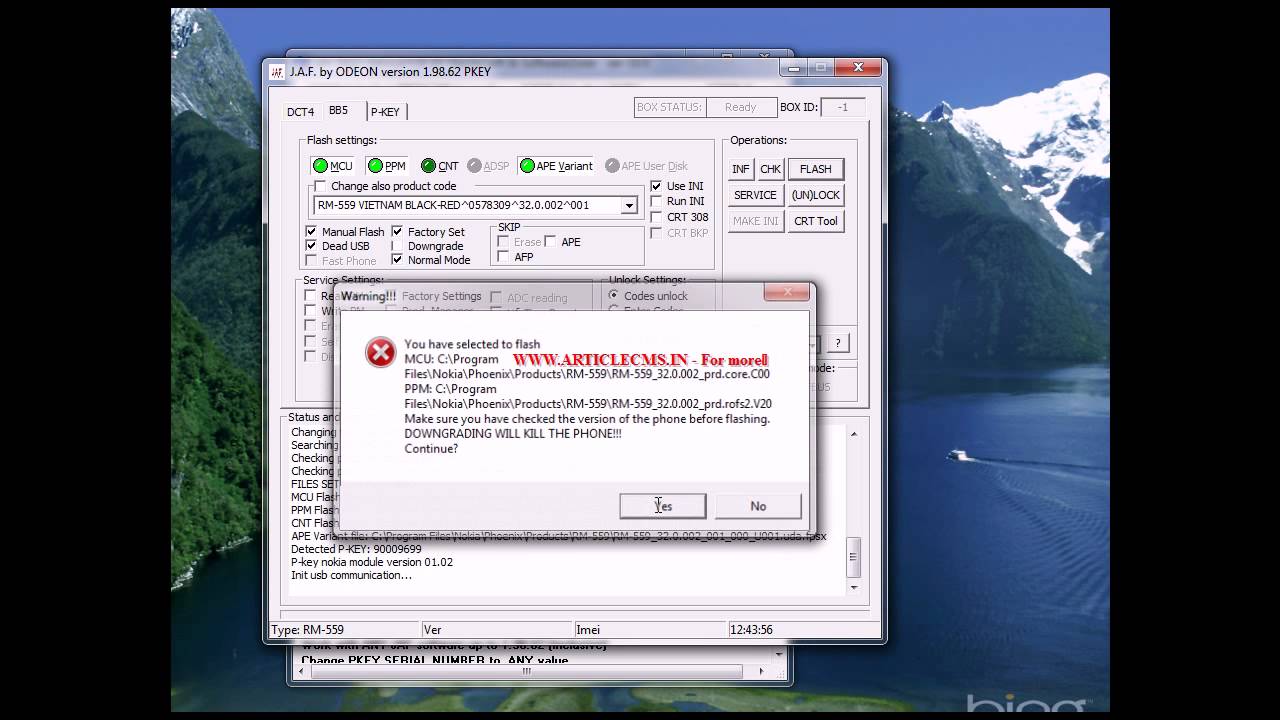Click the BOX ID value field
This screenshot has height=720, width=1280.
click(x=843, y=108)
